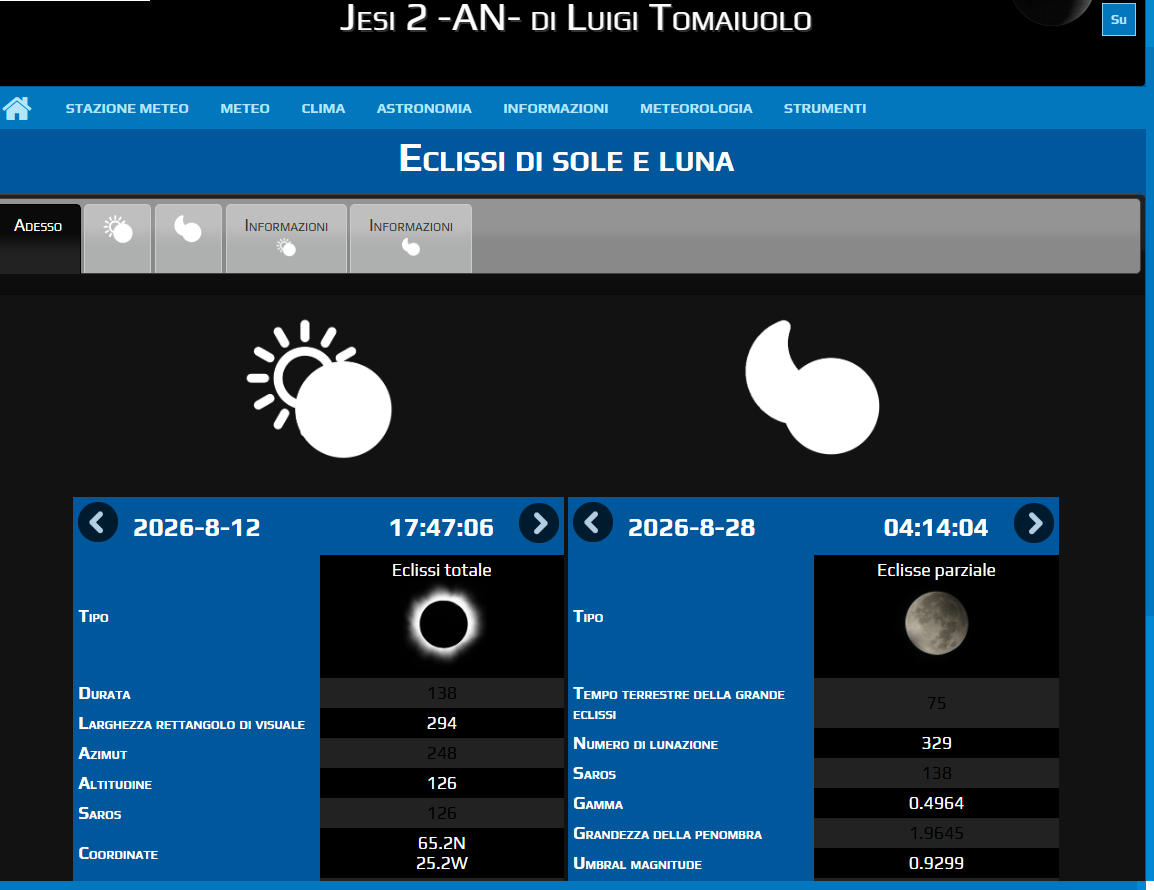Go to next solar eclipse arrow
Viewport: 1154px width, 890px height.
pyautogui.click(x=539, y=523)
